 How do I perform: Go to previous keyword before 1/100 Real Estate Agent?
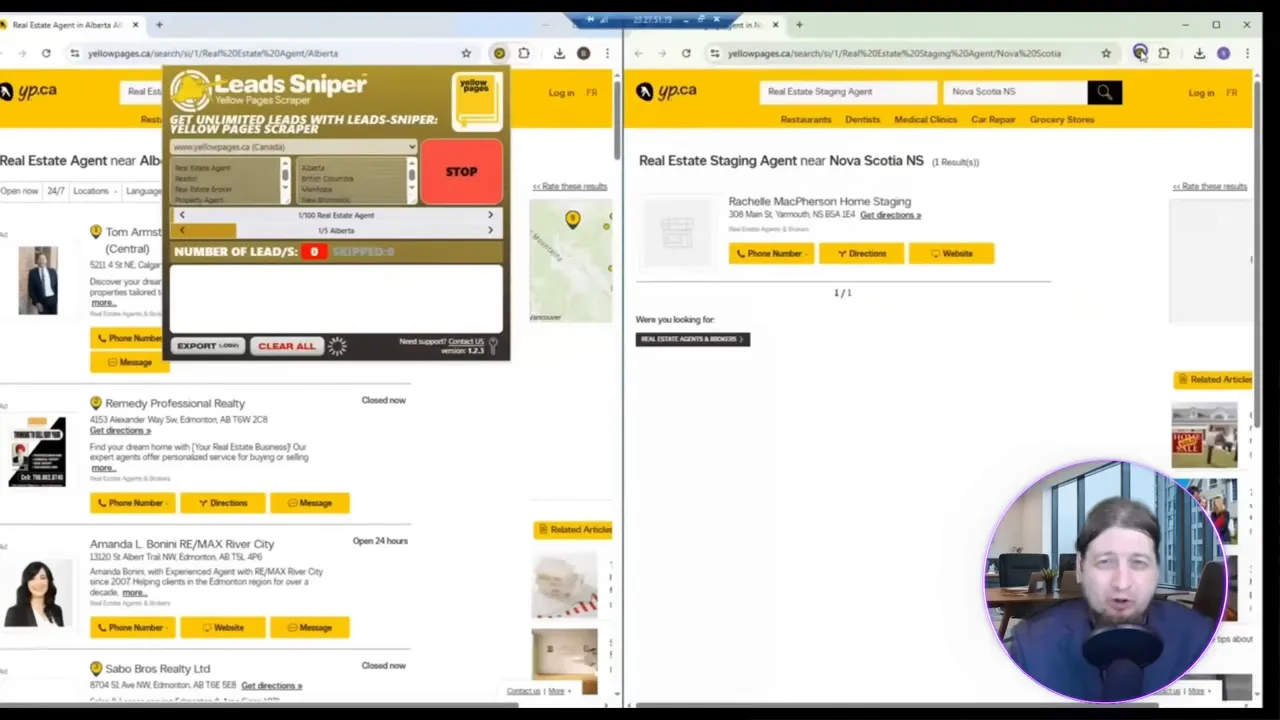tap(181, 215)
